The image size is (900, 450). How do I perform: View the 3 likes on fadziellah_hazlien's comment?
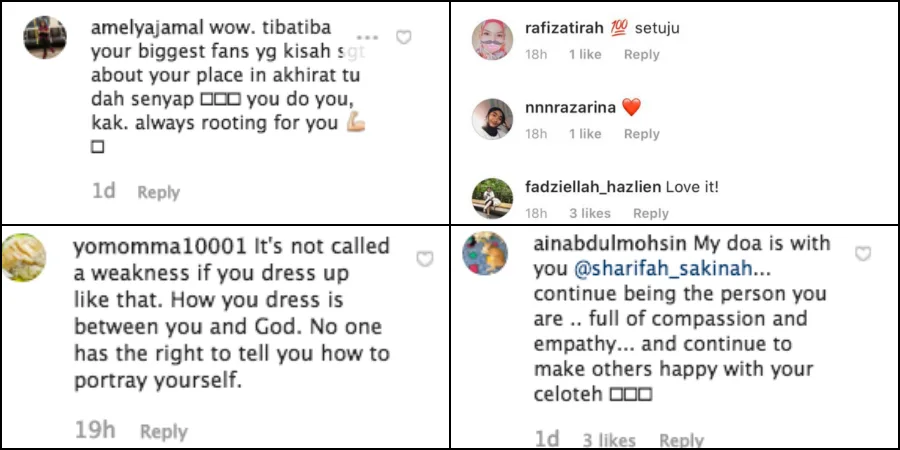590,213
